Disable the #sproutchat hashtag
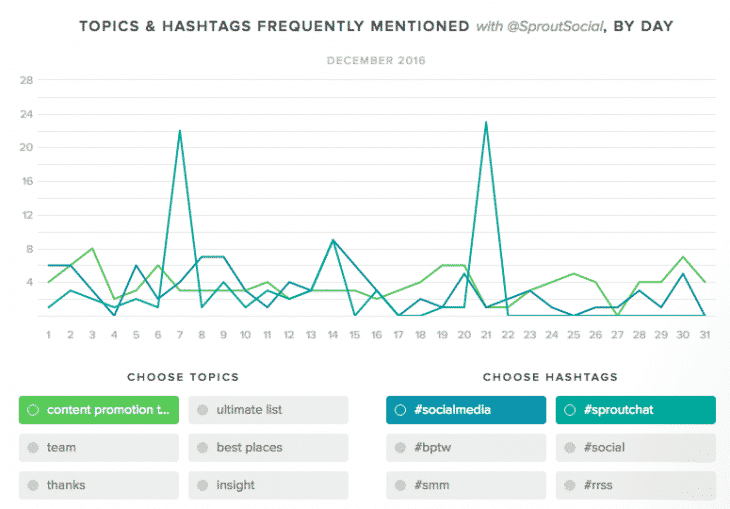Screen dimensions: 730x509 coord(635,410)
